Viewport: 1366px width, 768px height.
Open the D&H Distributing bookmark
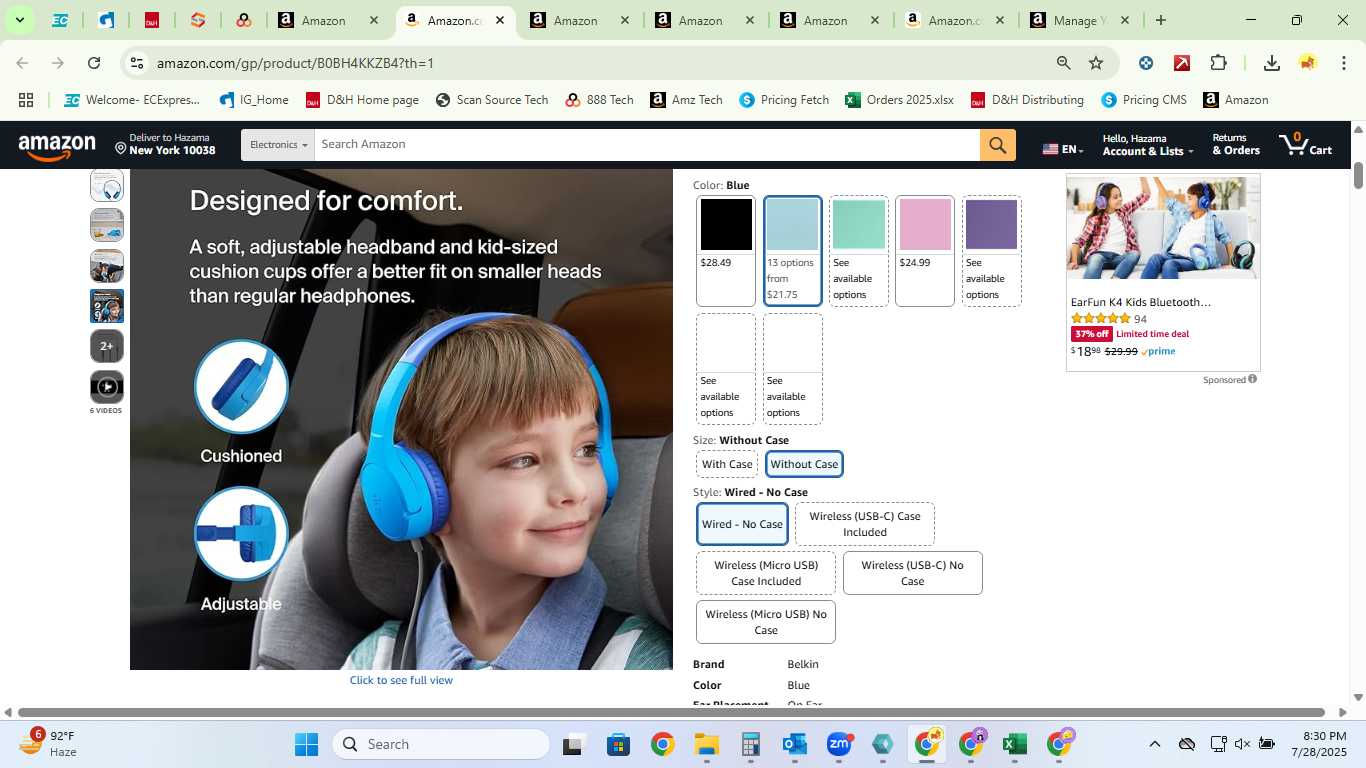pyautogui.click(x=1026, y=100)
